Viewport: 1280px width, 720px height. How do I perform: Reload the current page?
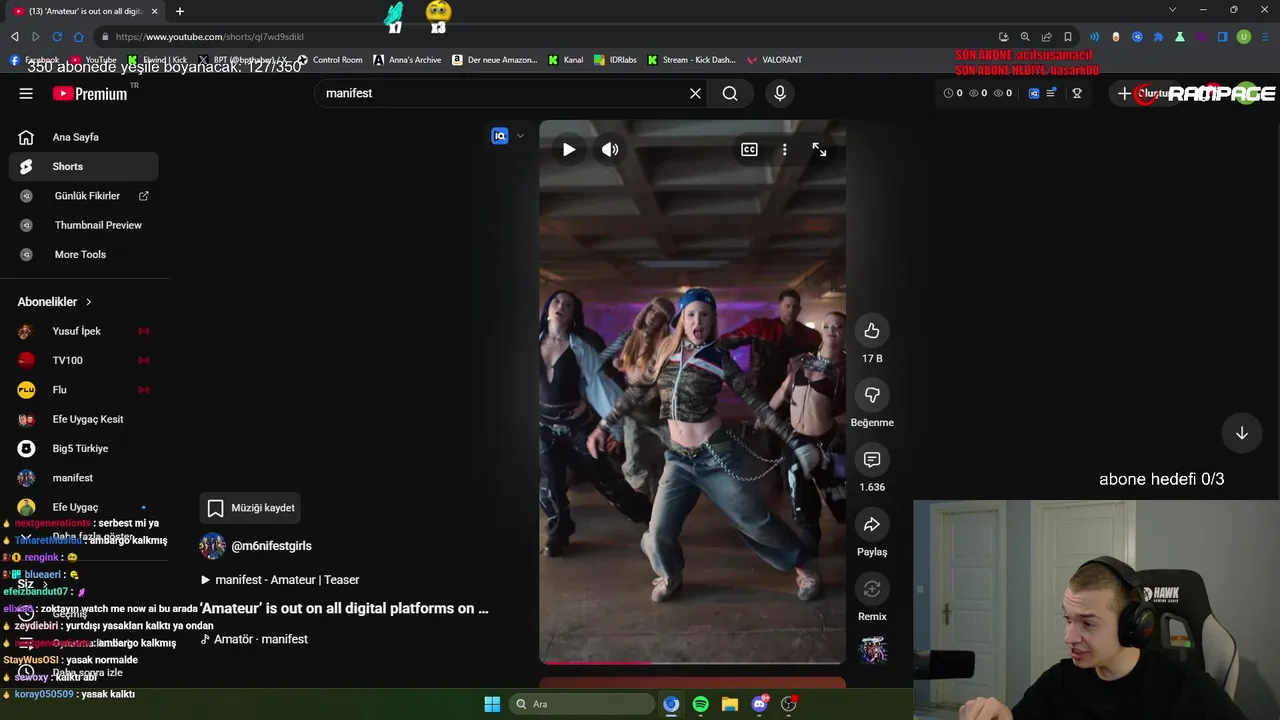click(x=57, y=37)
